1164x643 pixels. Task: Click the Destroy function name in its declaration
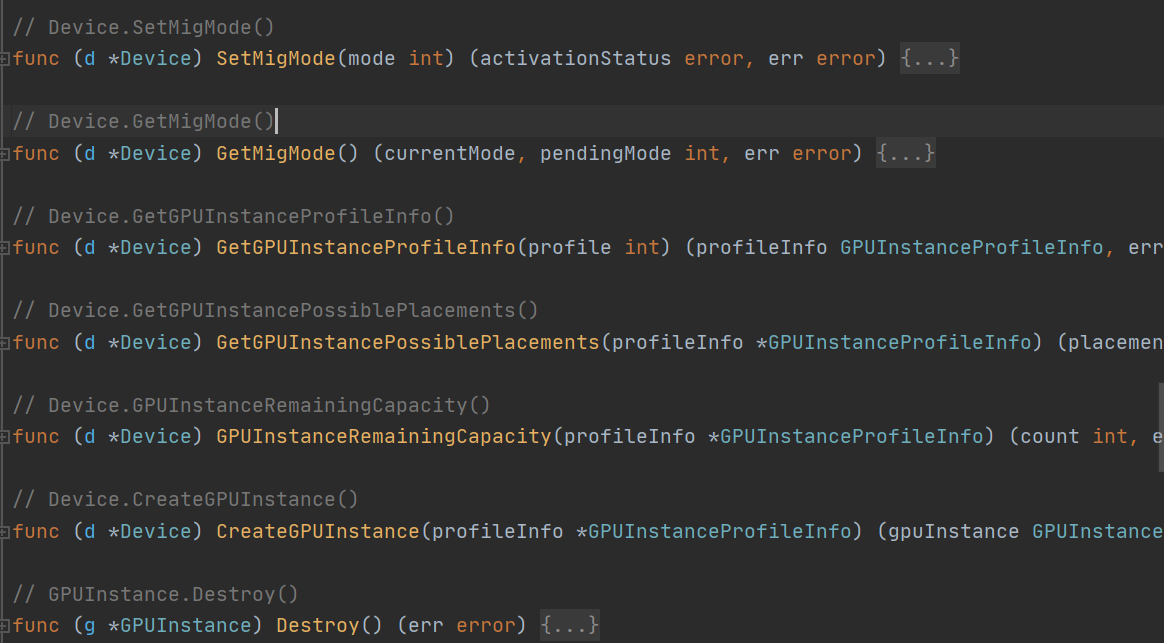click(318, 625)
